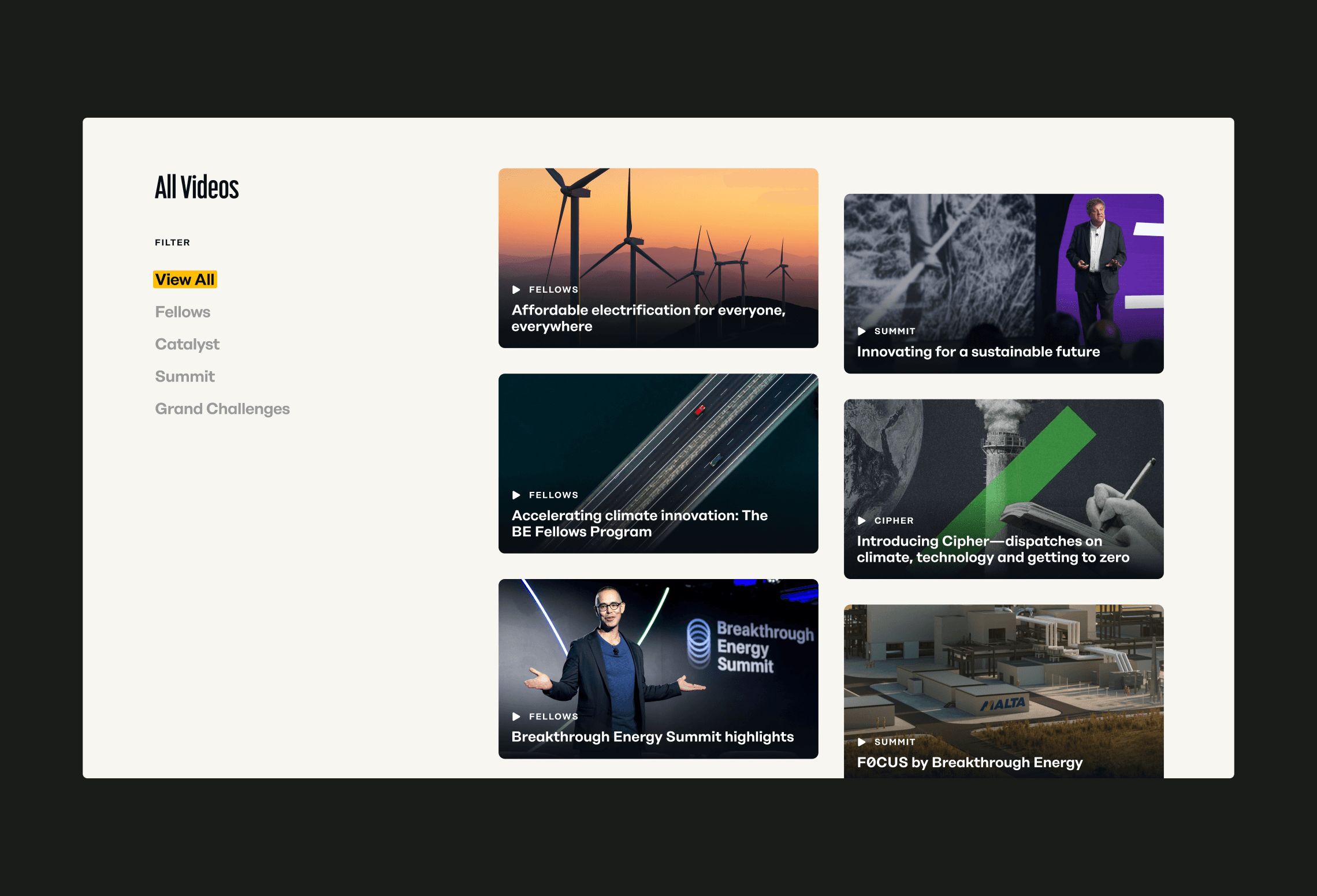Click play icon on Summit highlights card
Screen dimensions: 1317x896
point(516,716)
